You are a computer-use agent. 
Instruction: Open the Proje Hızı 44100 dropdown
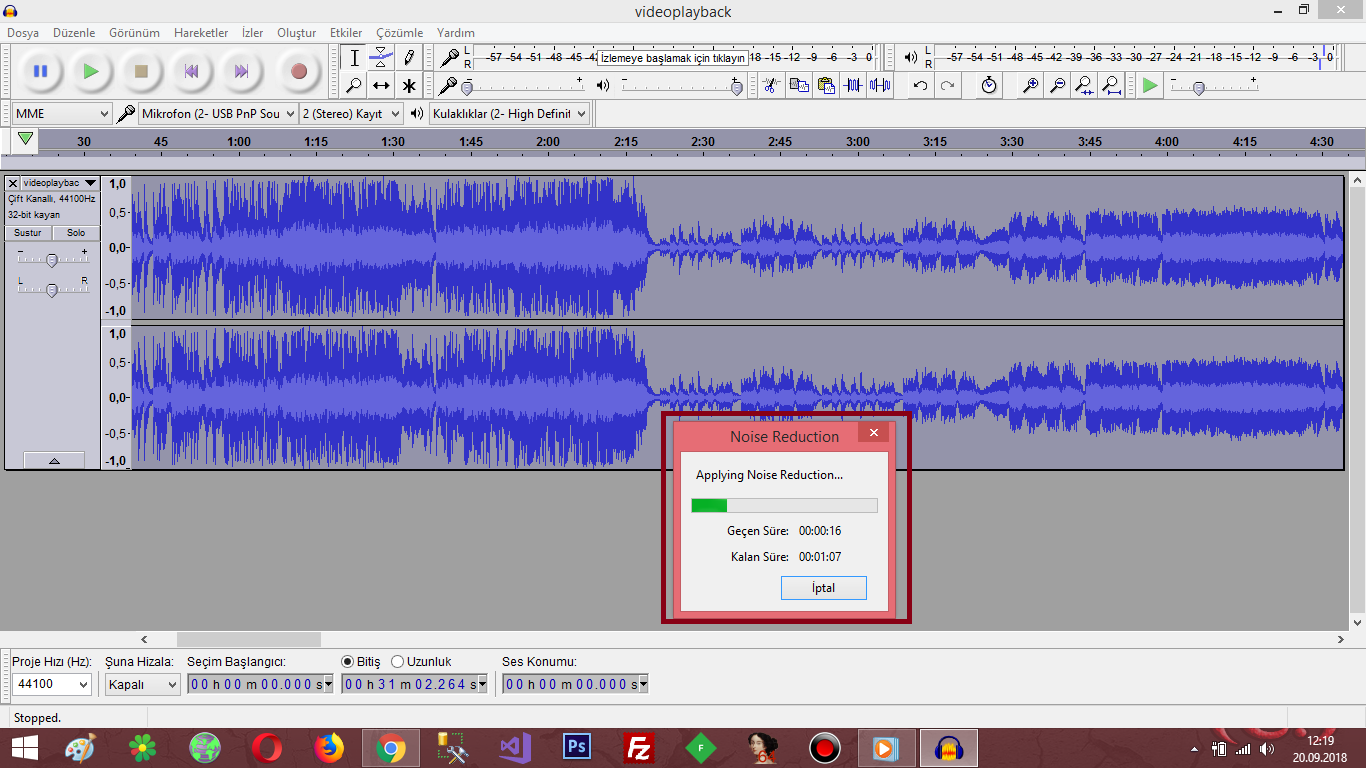[52, 684]
